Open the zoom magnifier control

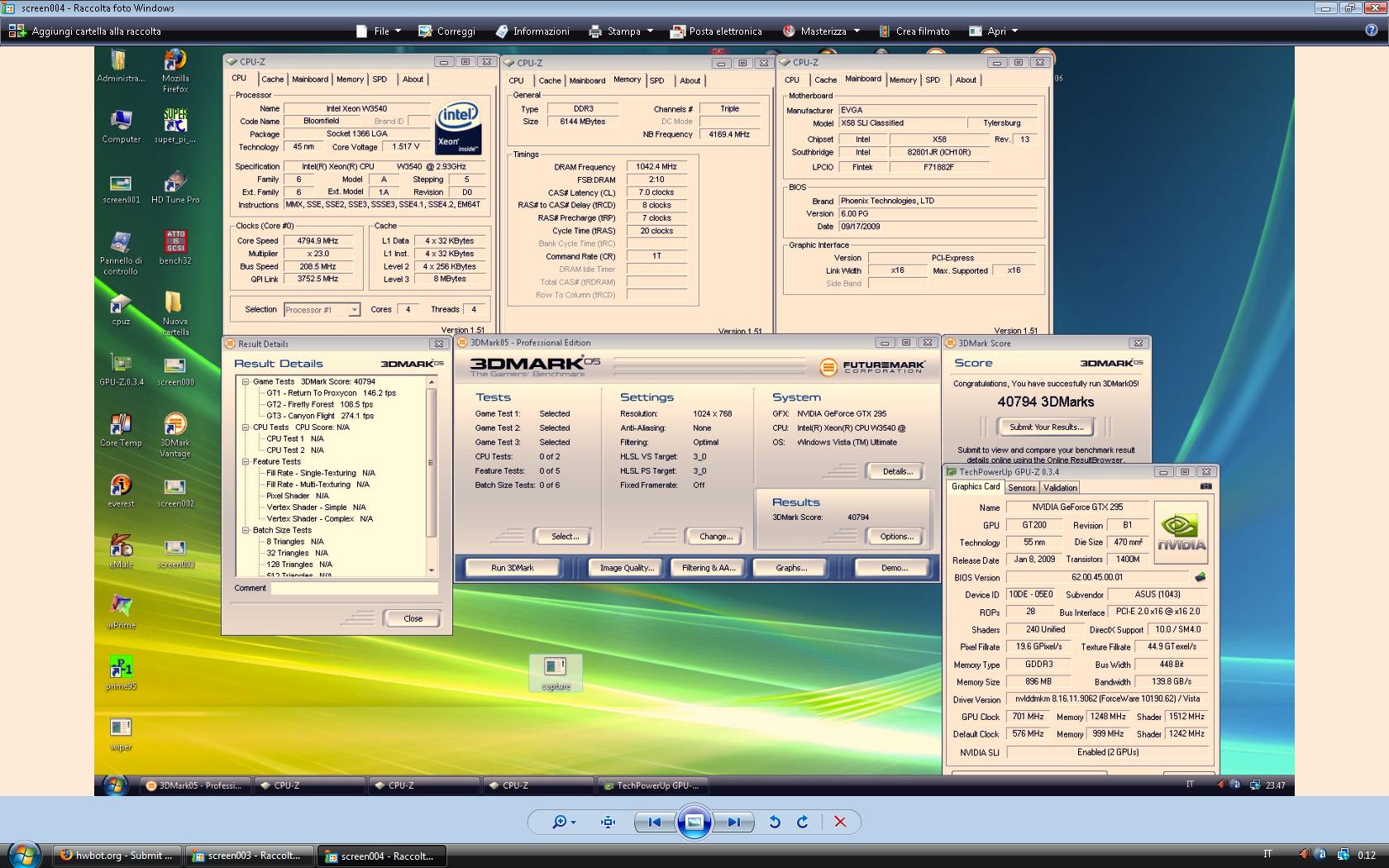(564, 822)
